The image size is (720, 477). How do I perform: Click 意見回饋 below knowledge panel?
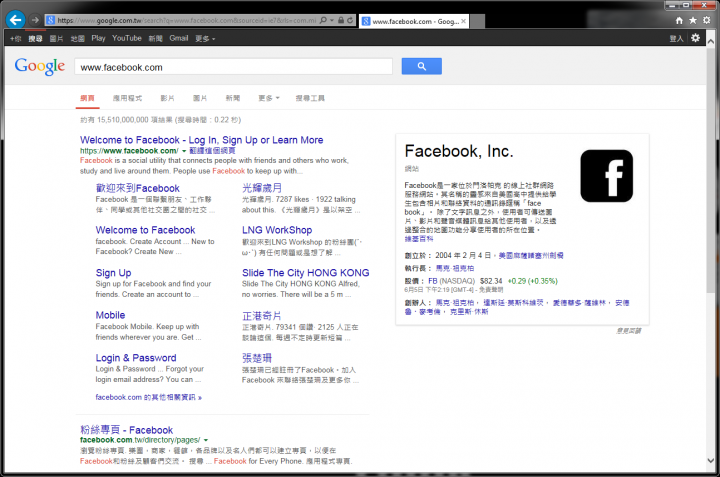628,331
